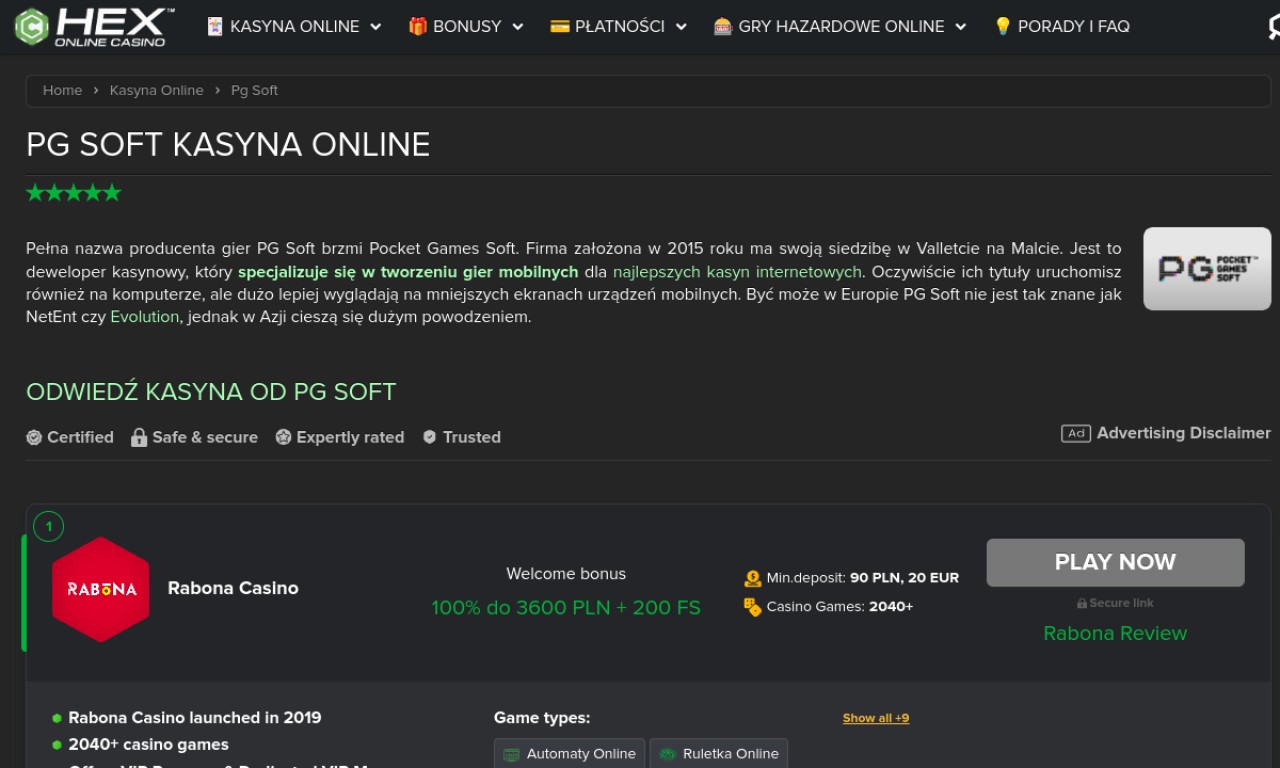
Task: Click the five-star rating
Action: pos(73,193)
